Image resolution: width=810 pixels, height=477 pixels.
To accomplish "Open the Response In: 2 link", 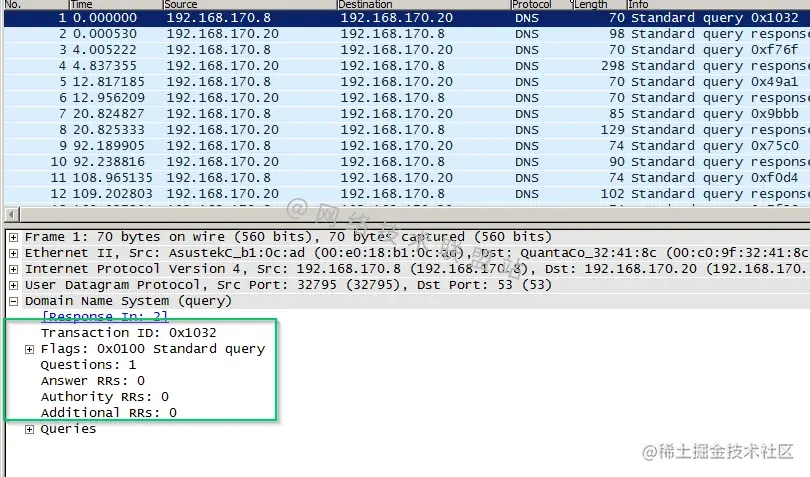I will coord(105,316).
